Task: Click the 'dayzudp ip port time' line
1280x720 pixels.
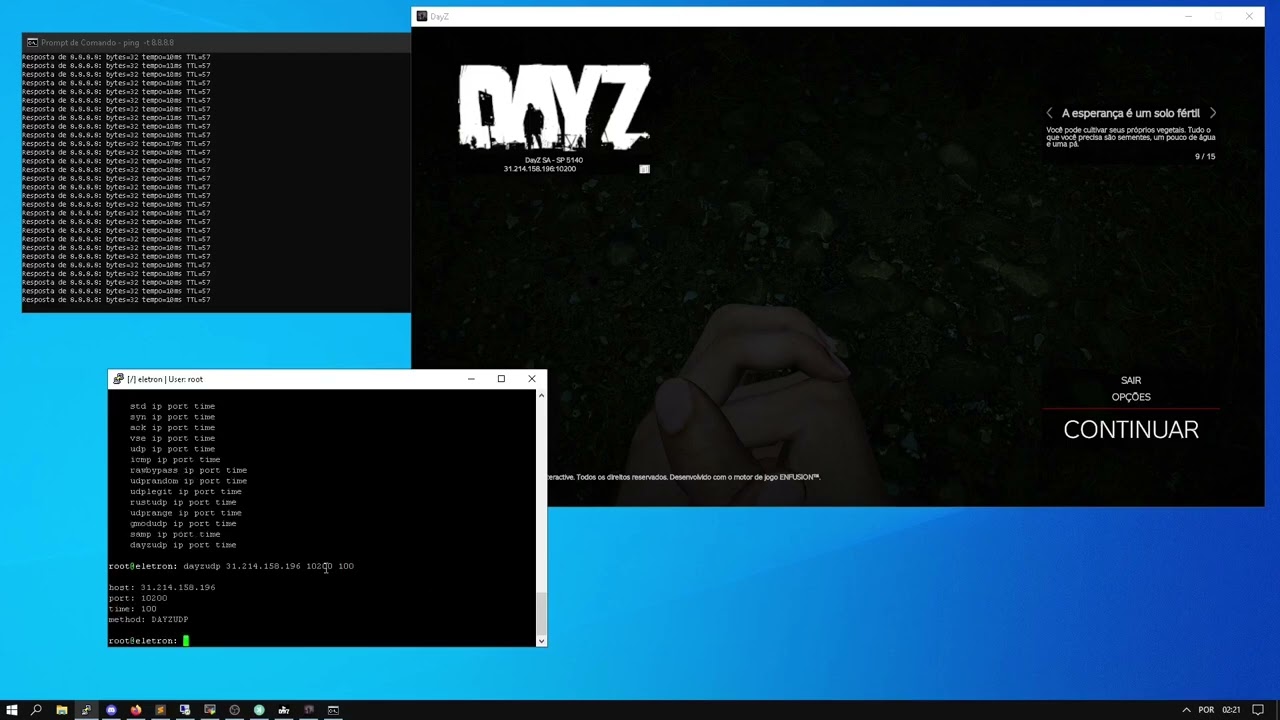Action: [183, 545]
